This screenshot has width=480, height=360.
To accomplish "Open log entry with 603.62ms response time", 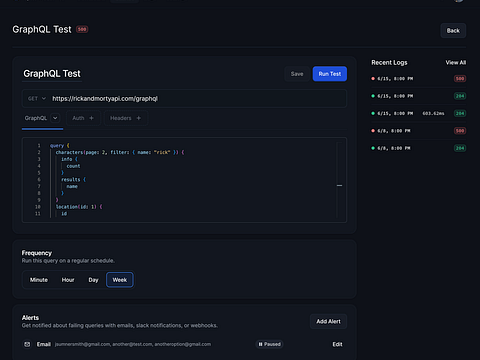I will pos(419,113).
